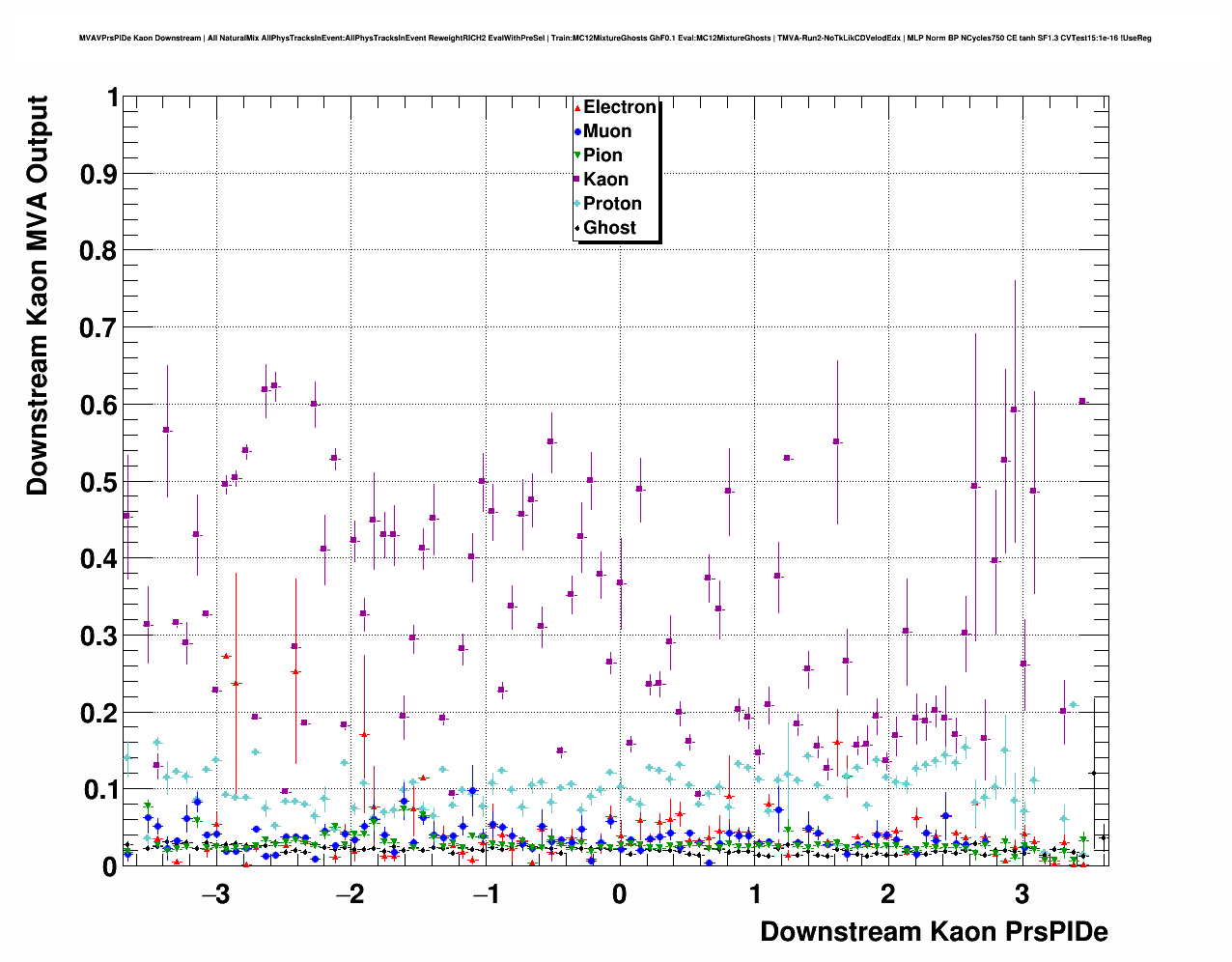Click the cyan cross Proton legend marker
1232x962 pixels.
coord(577,204)
